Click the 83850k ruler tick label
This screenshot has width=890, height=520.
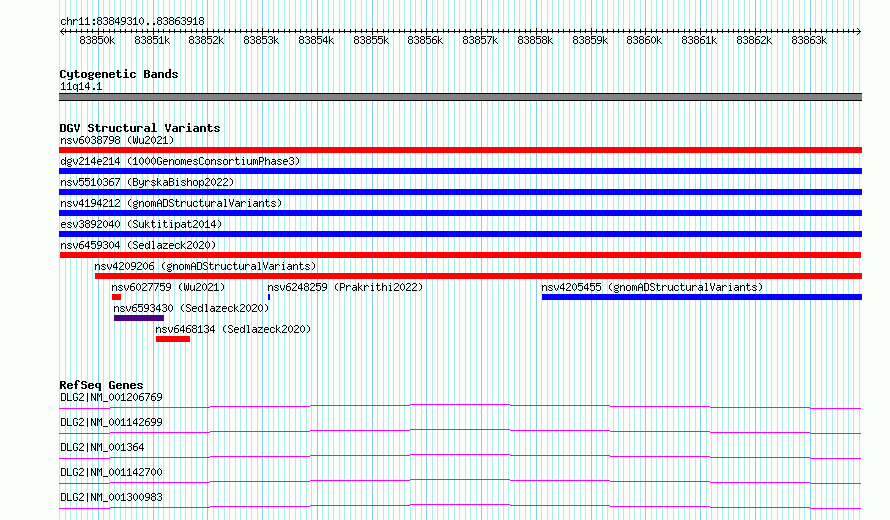(x=97, y=41)
